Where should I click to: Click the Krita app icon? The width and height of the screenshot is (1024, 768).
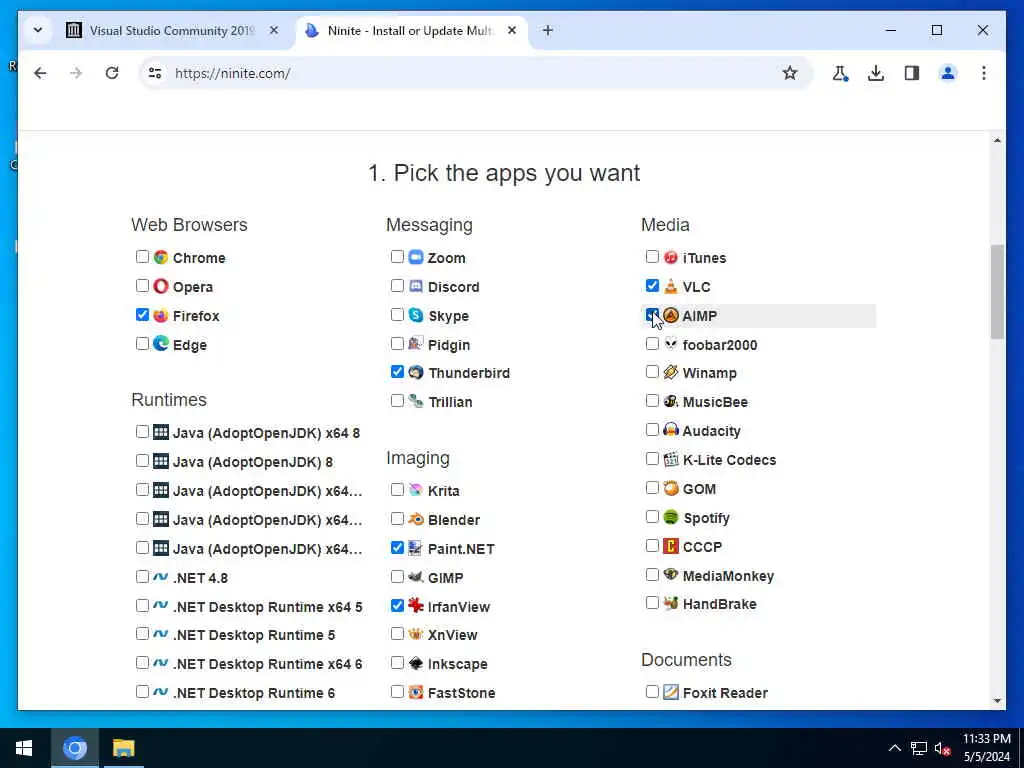[x=416, y=490]
